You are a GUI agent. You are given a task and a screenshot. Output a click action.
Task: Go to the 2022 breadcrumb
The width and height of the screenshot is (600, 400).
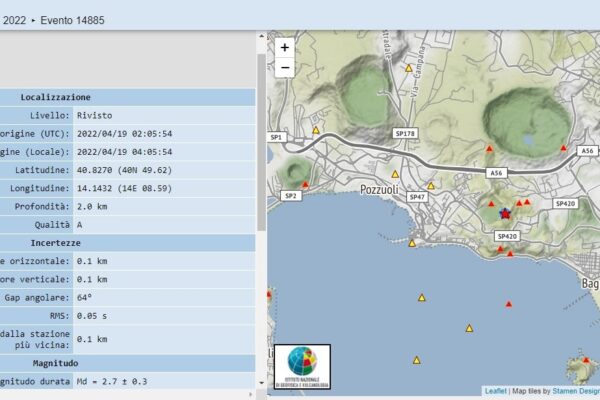point(14,20)
